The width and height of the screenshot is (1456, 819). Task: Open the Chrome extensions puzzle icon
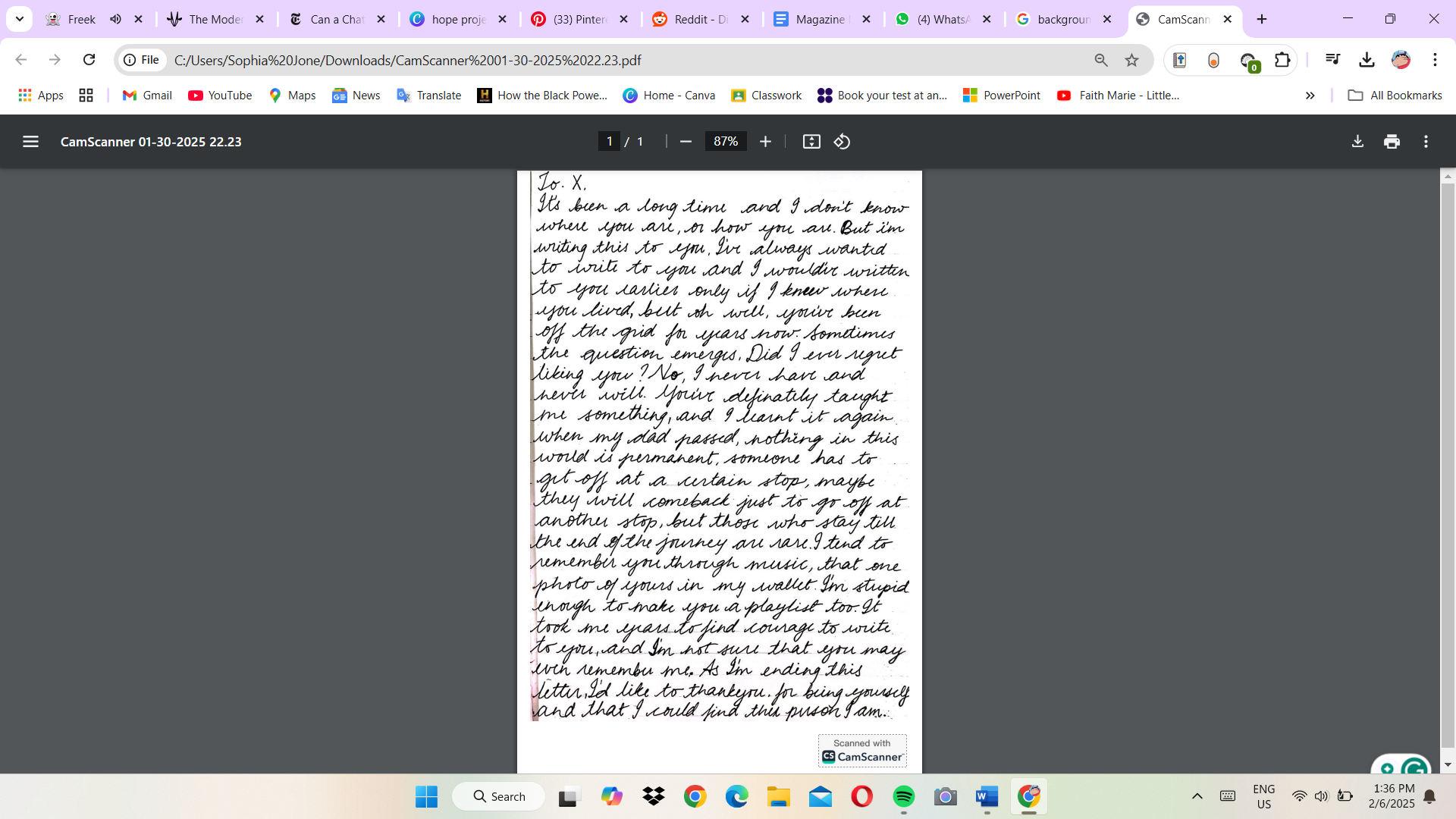tap(1282, 60)
